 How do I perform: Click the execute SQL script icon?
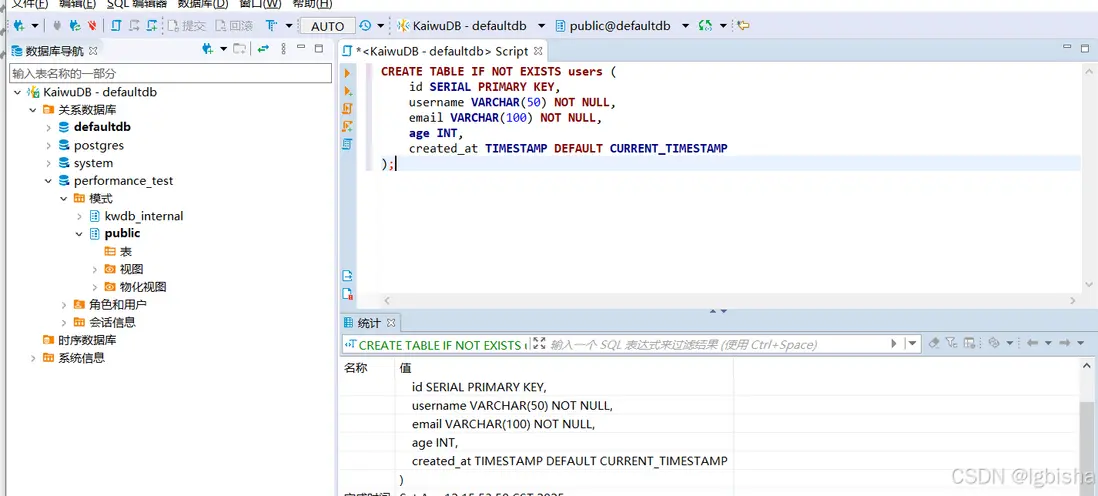(347, 108)
